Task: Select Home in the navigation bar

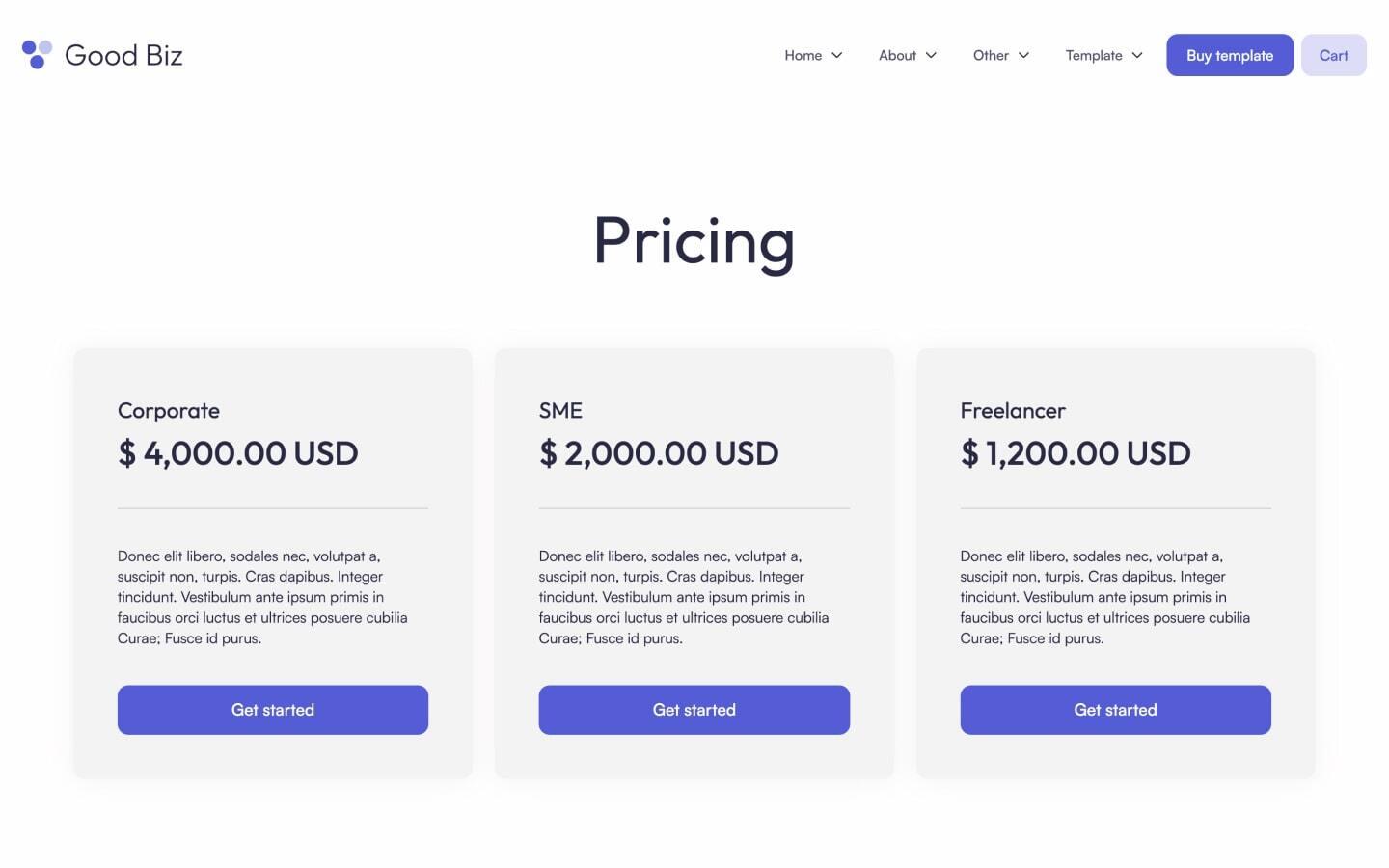Action: click(x=803, y=55)
